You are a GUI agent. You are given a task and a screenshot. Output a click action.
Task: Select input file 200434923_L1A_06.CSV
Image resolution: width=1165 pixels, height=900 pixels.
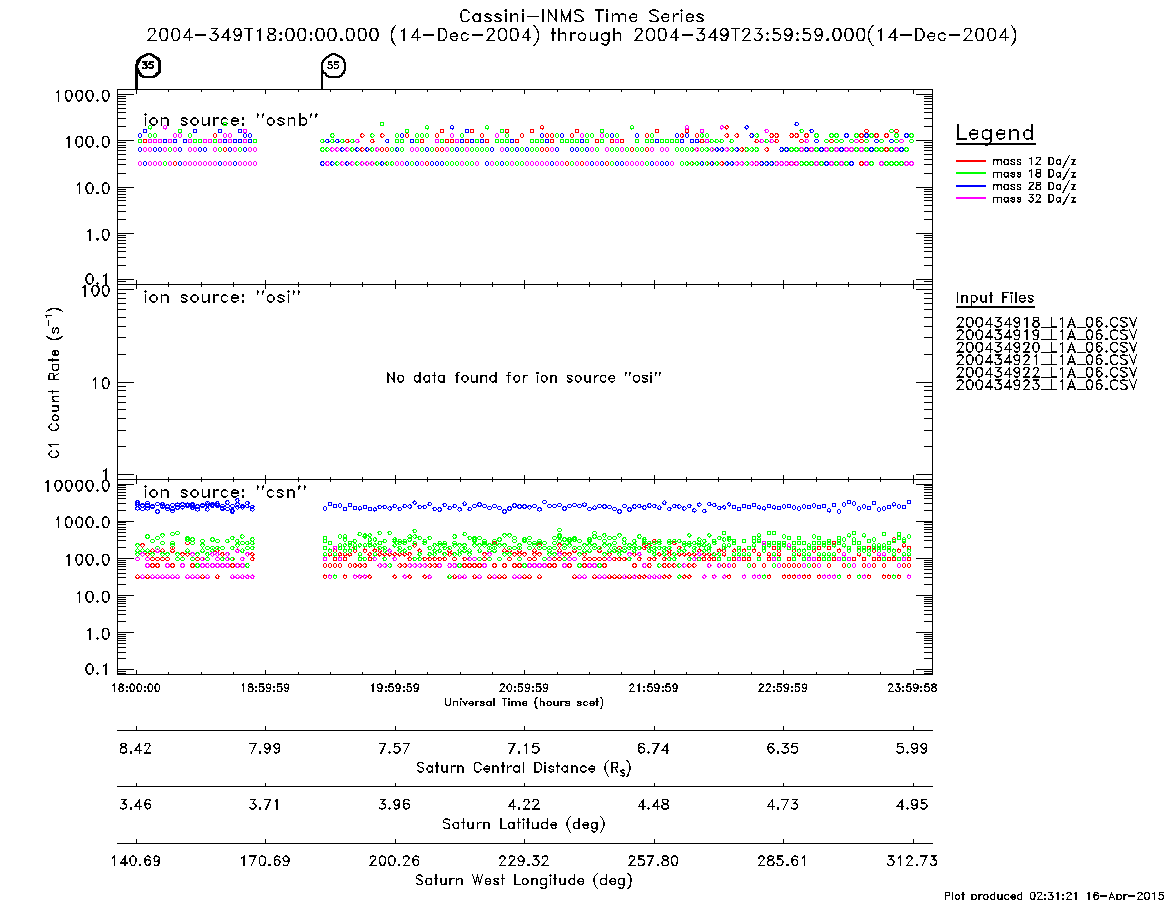1046,385
